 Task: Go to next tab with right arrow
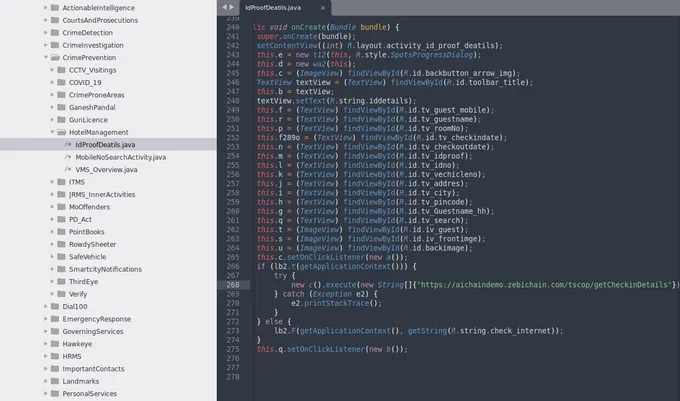click(x=232, y=7)
